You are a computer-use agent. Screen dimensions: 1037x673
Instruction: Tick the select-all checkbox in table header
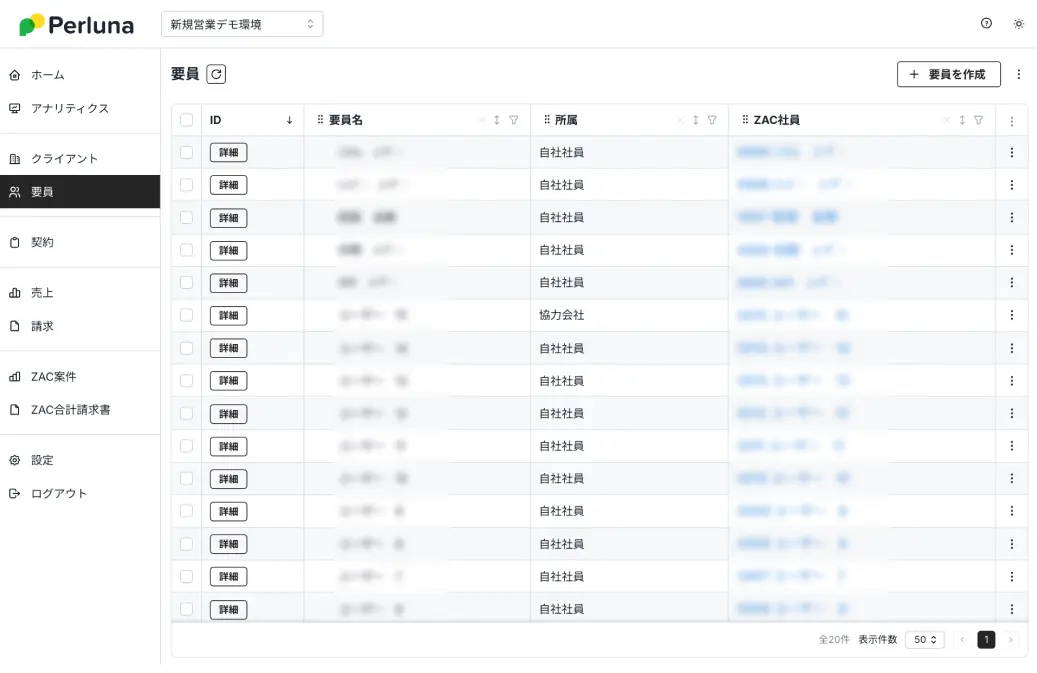click(x=186, y=120)
